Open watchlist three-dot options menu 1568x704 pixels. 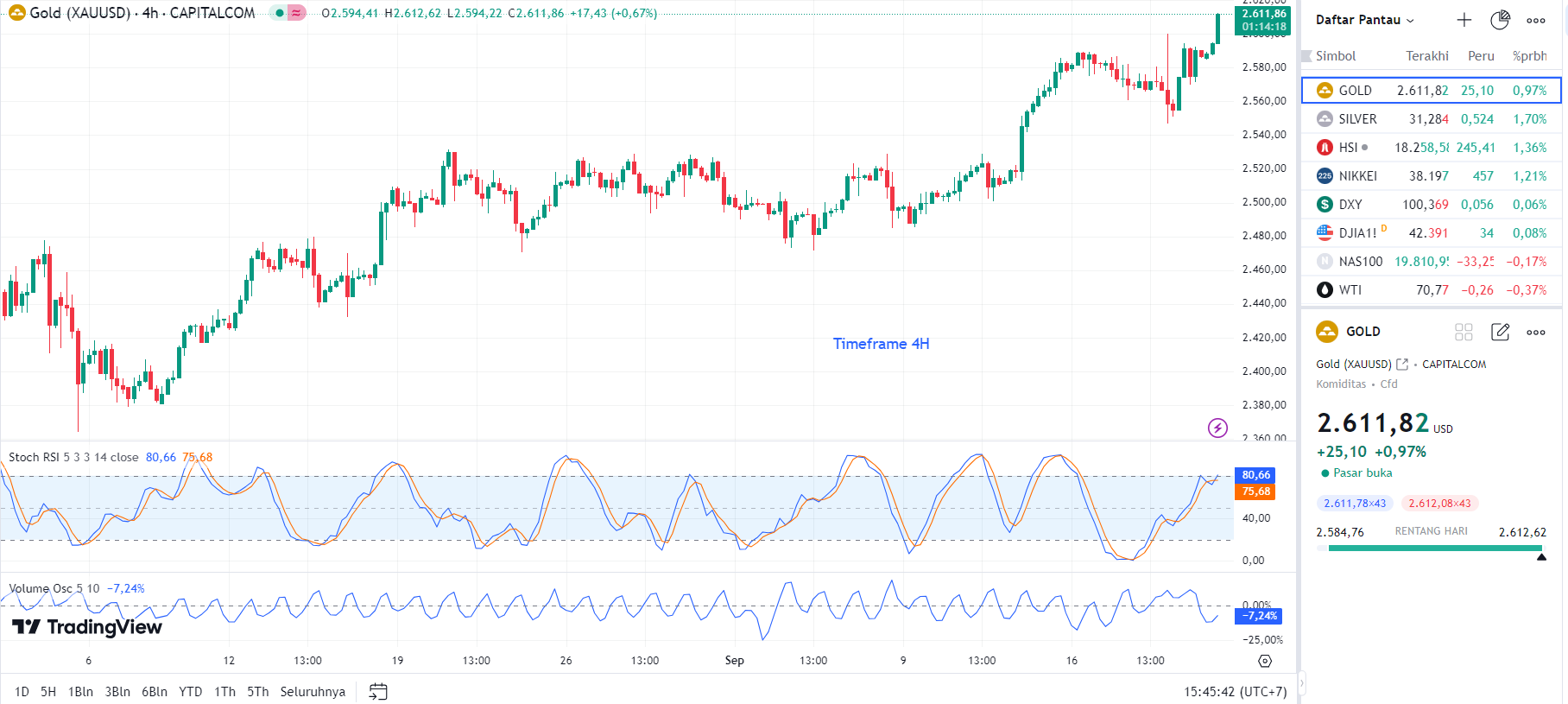(x=1535, y=20)
